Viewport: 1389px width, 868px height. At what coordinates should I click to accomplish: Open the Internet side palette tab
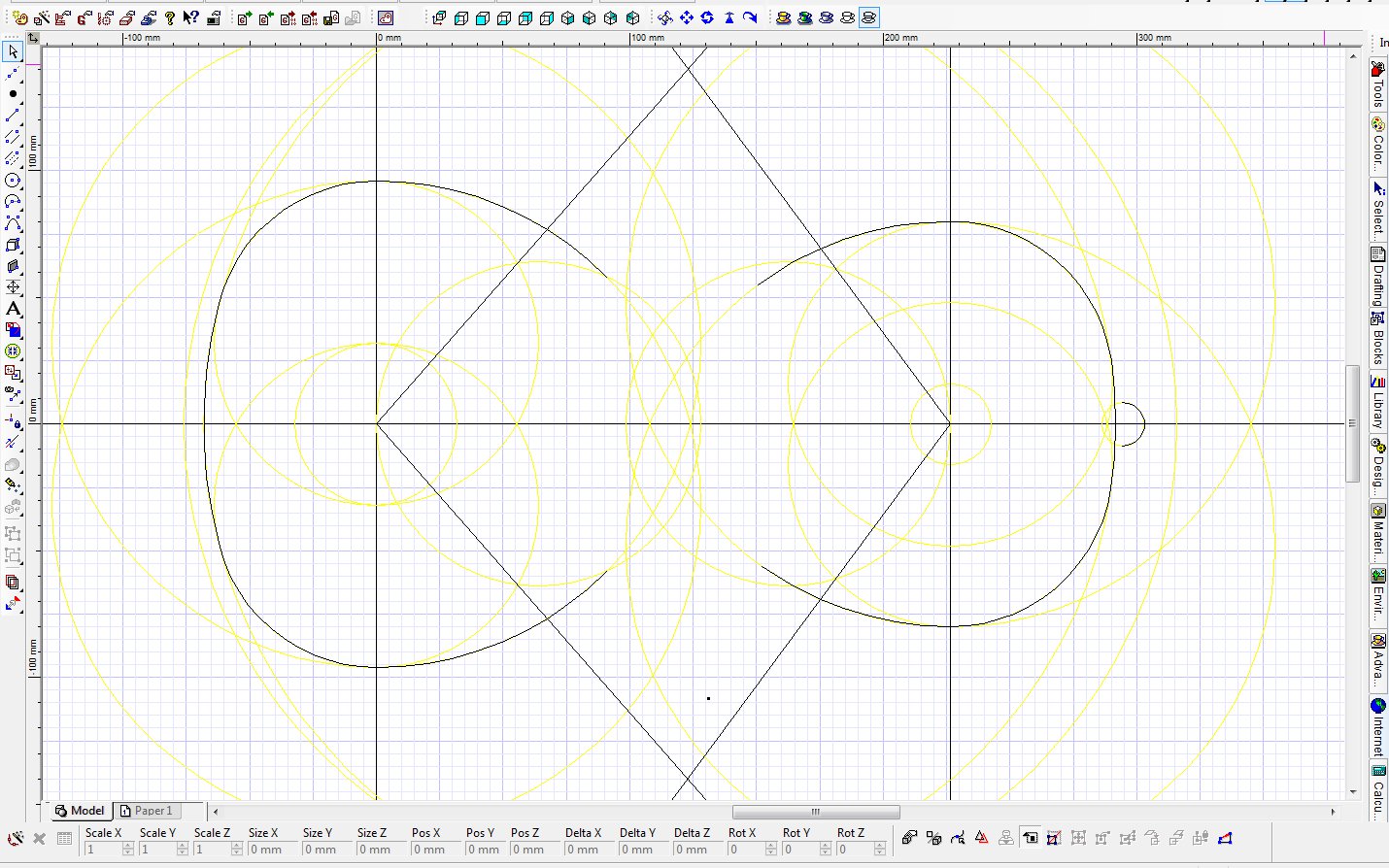coord(1378,727)
